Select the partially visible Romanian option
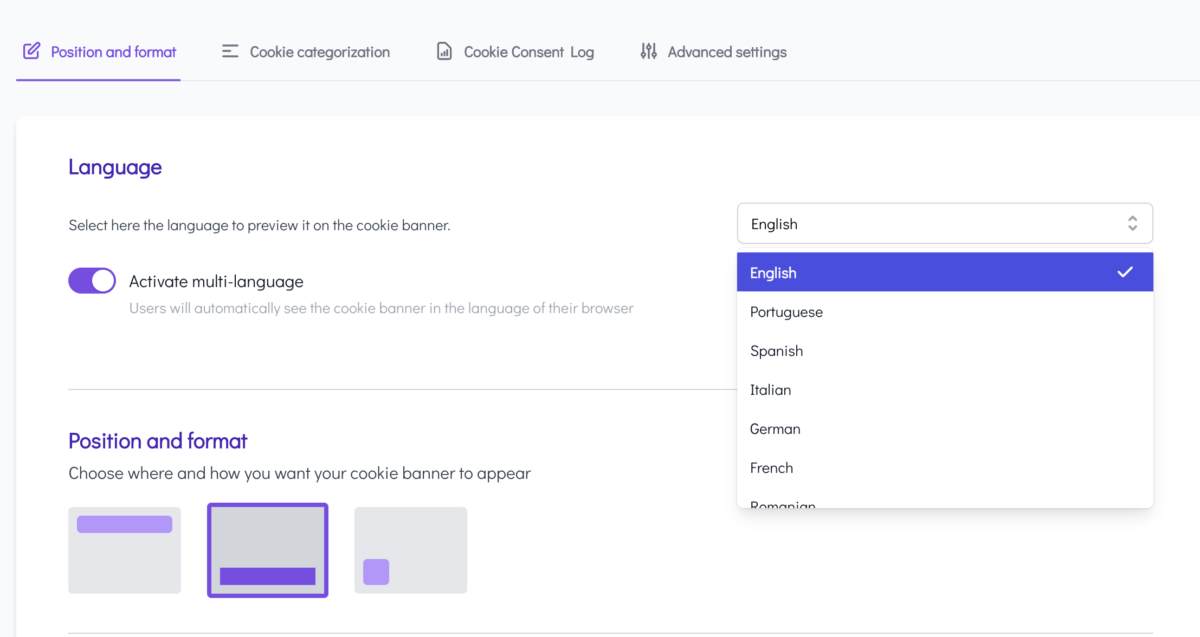The image size is (1200, 637). pyautogui.click(x=783, y=504)
